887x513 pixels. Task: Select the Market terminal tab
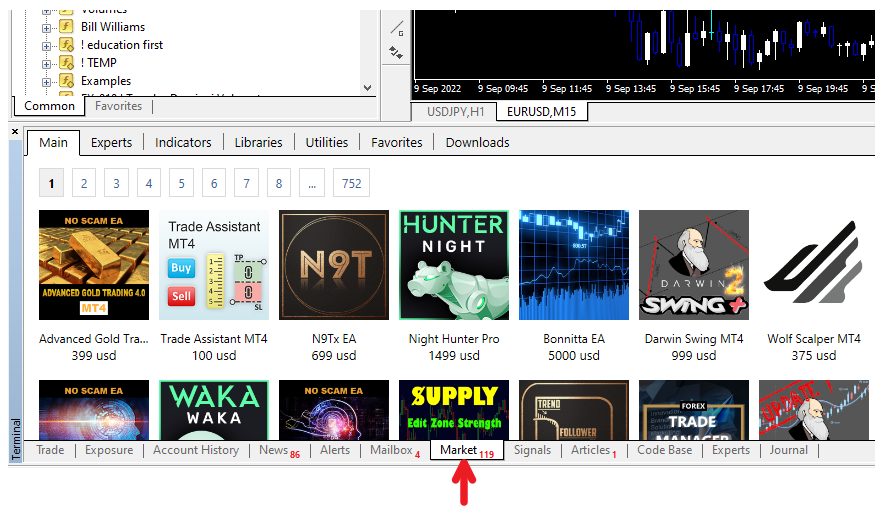pos(467,450)
